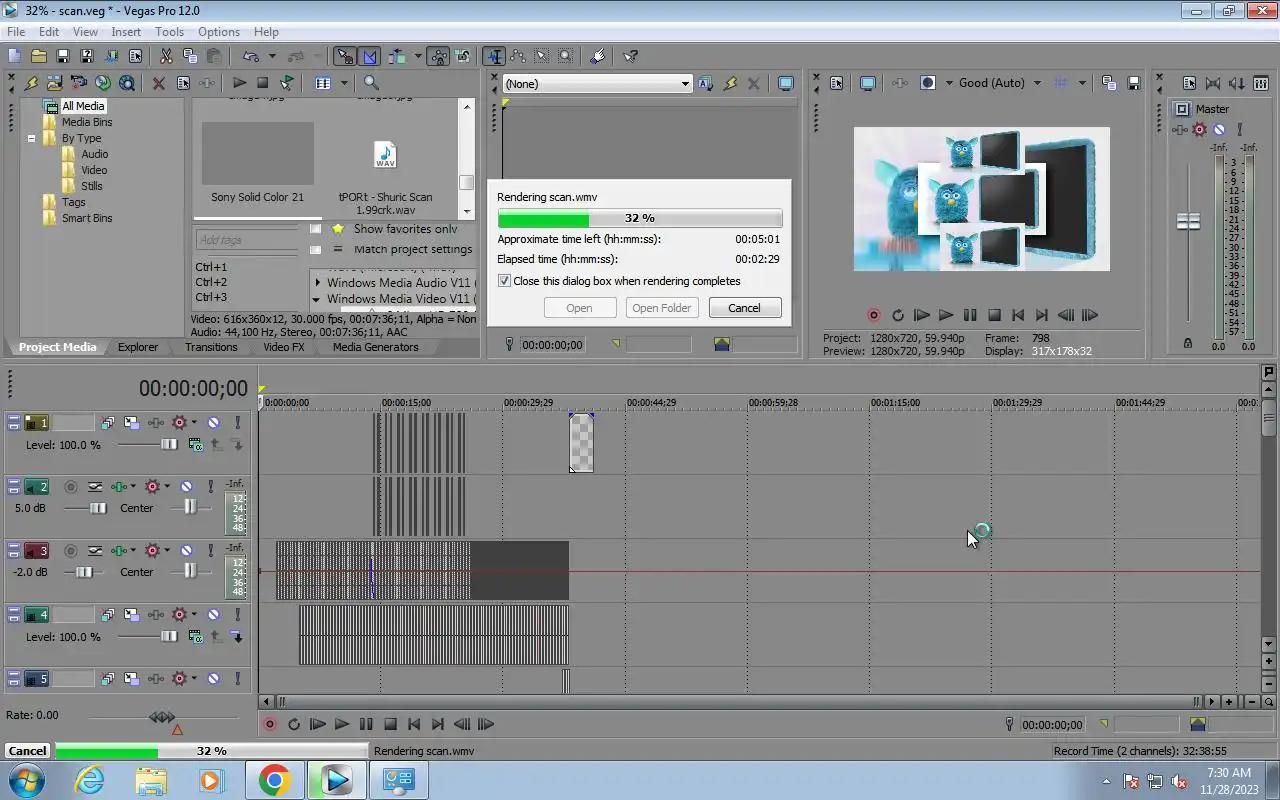The width and height of the screenshot is (1280, 800).
Task: Switch to the Video FX tab
Action: [x=283, y=347]
